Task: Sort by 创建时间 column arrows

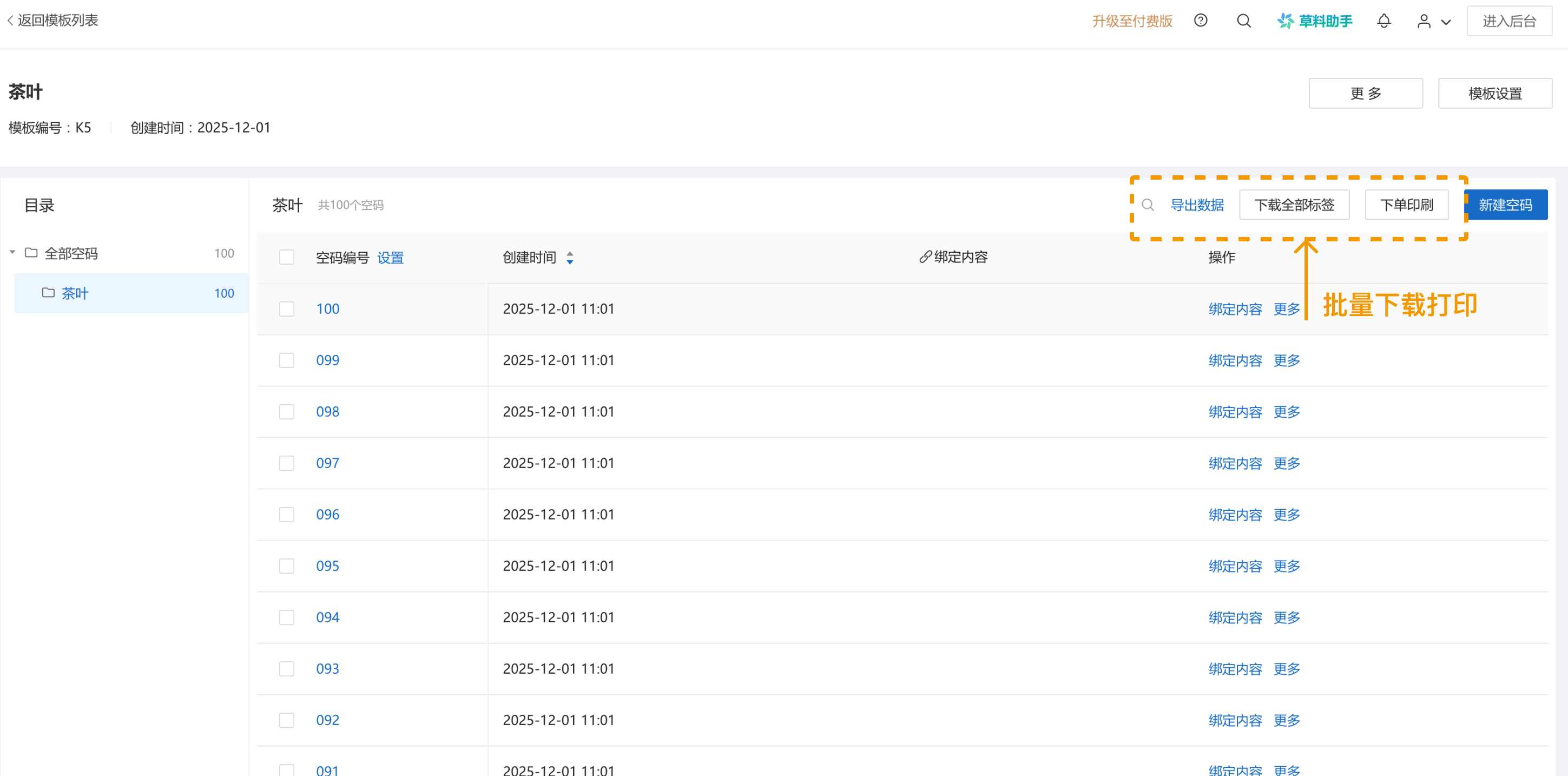Action: [570, 258]
